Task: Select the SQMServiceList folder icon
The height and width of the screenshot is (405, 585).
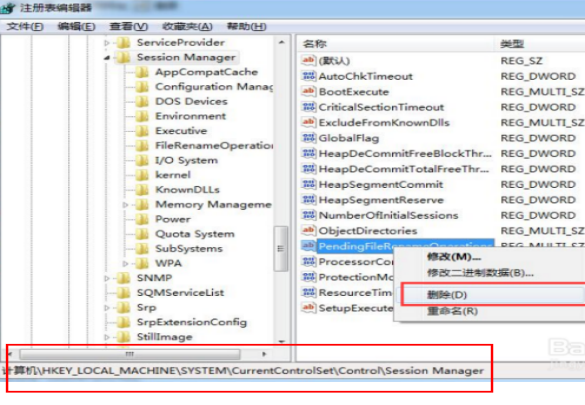Action: pos(123,293)
